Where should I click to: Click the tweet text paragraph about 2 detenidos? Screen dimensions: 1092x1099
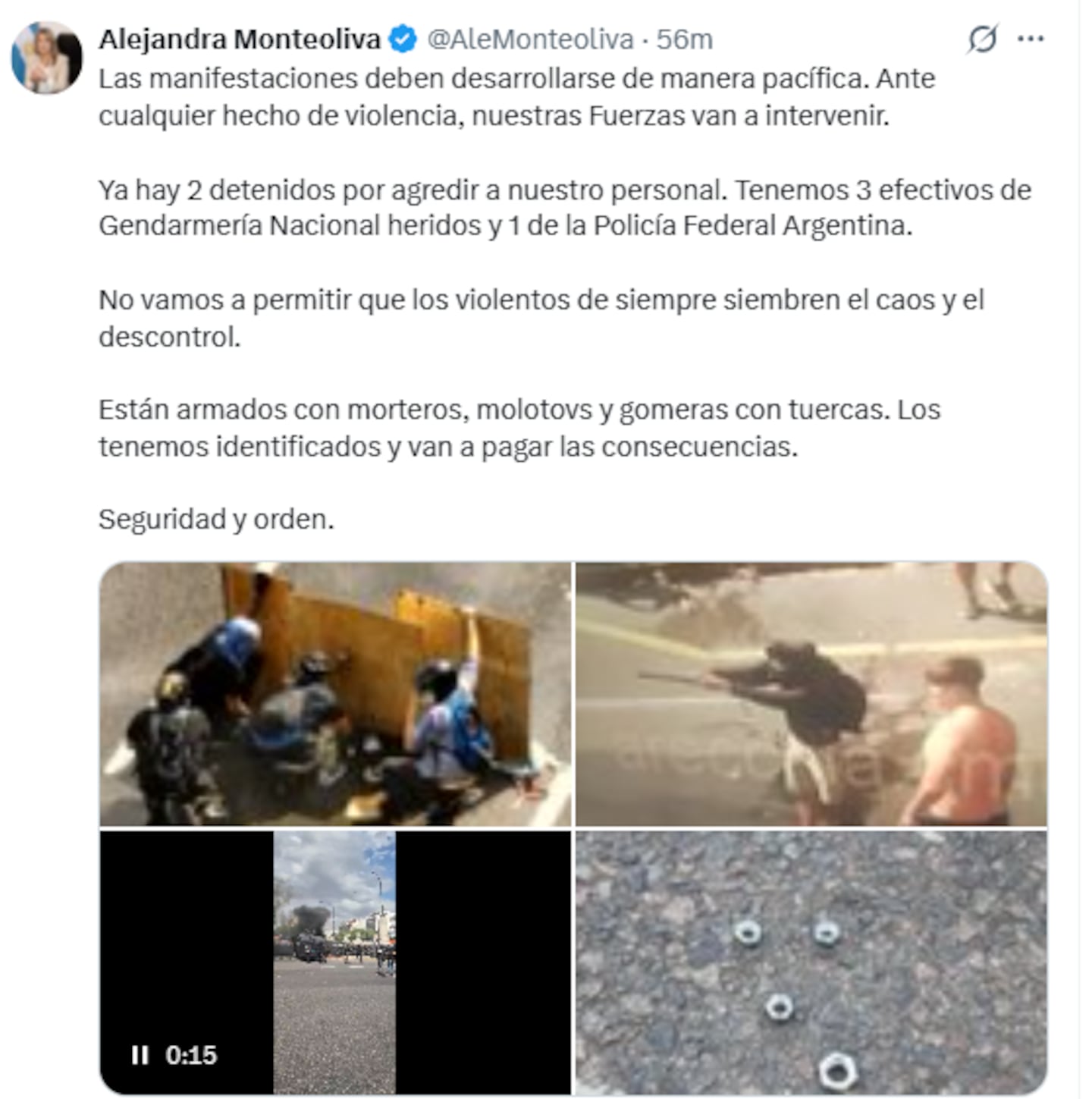565,208
